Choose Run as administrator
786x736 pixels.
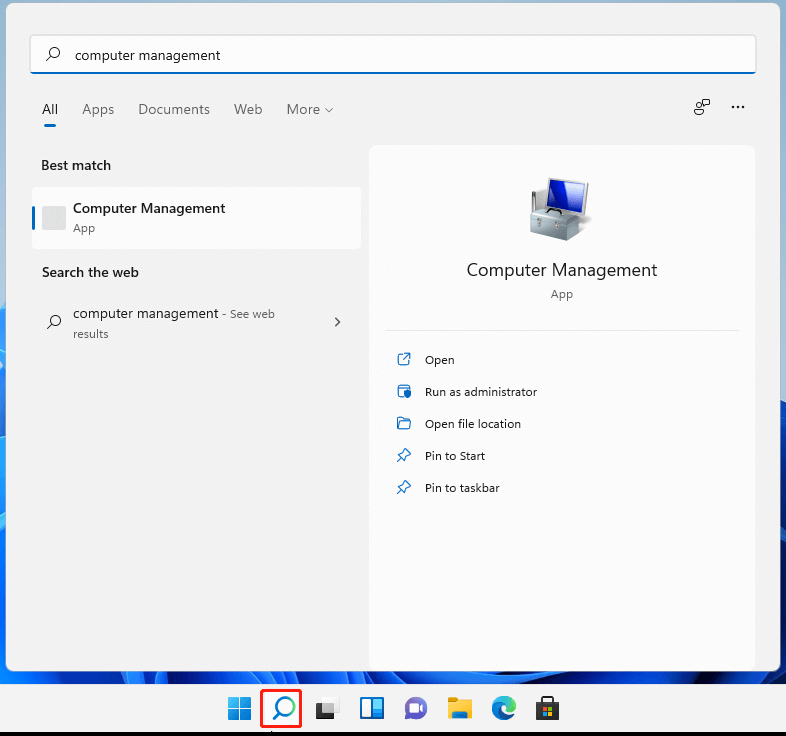coord(481,392)
